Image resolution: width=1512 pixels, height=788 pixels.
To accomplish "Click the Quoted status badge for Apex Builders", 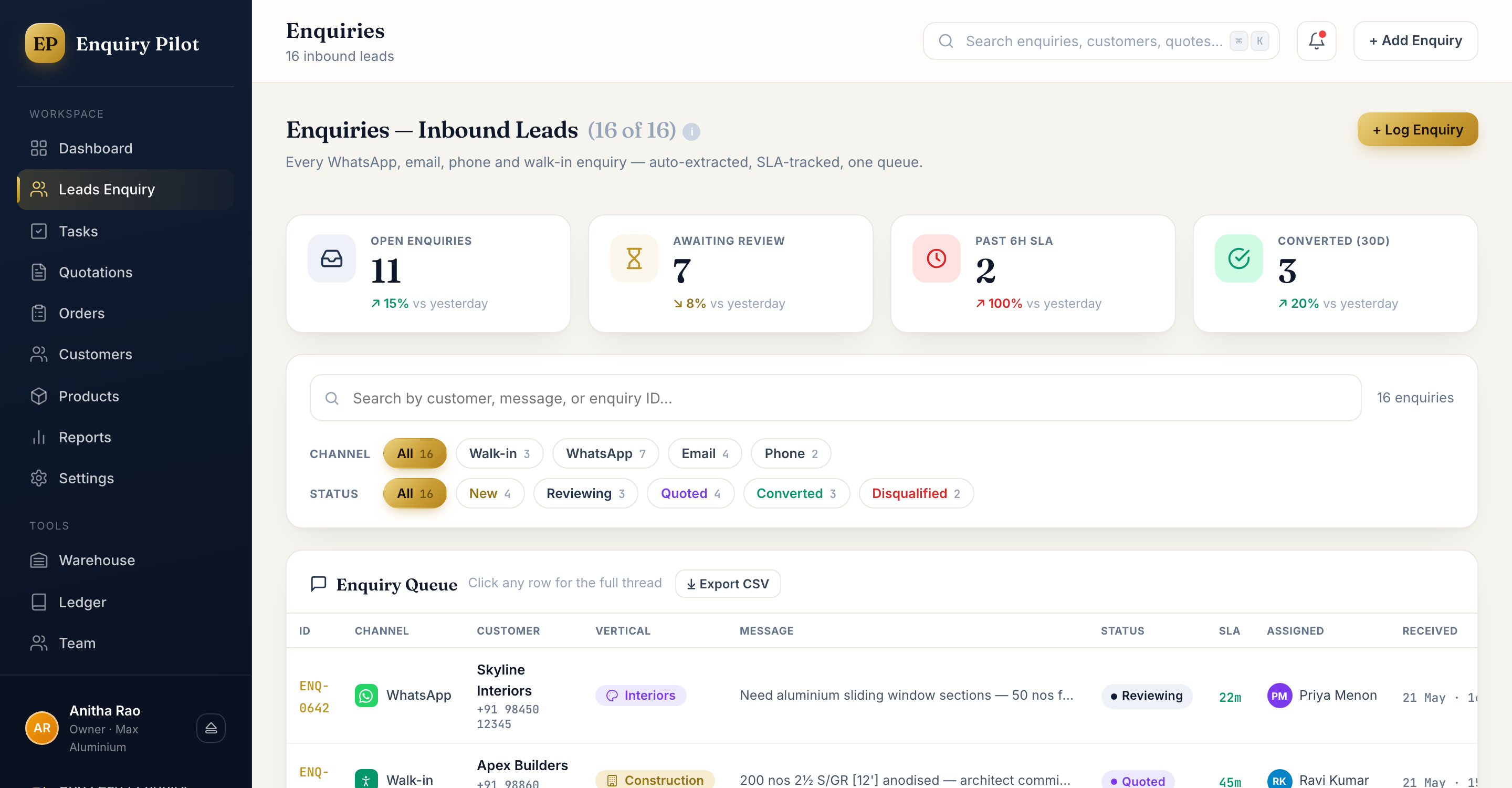I will pyautogui.click(x=1138, y=780).
